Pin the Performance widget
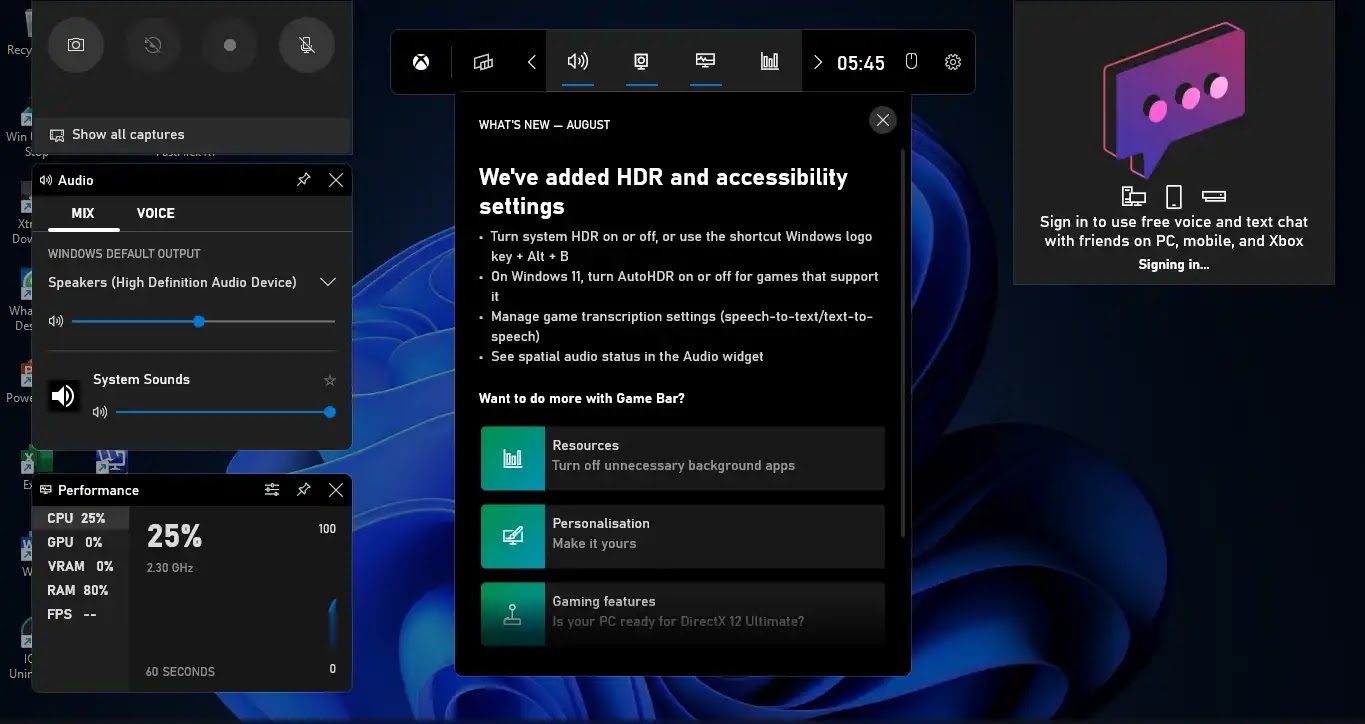The image size is (1365, 724). (304, 490)
